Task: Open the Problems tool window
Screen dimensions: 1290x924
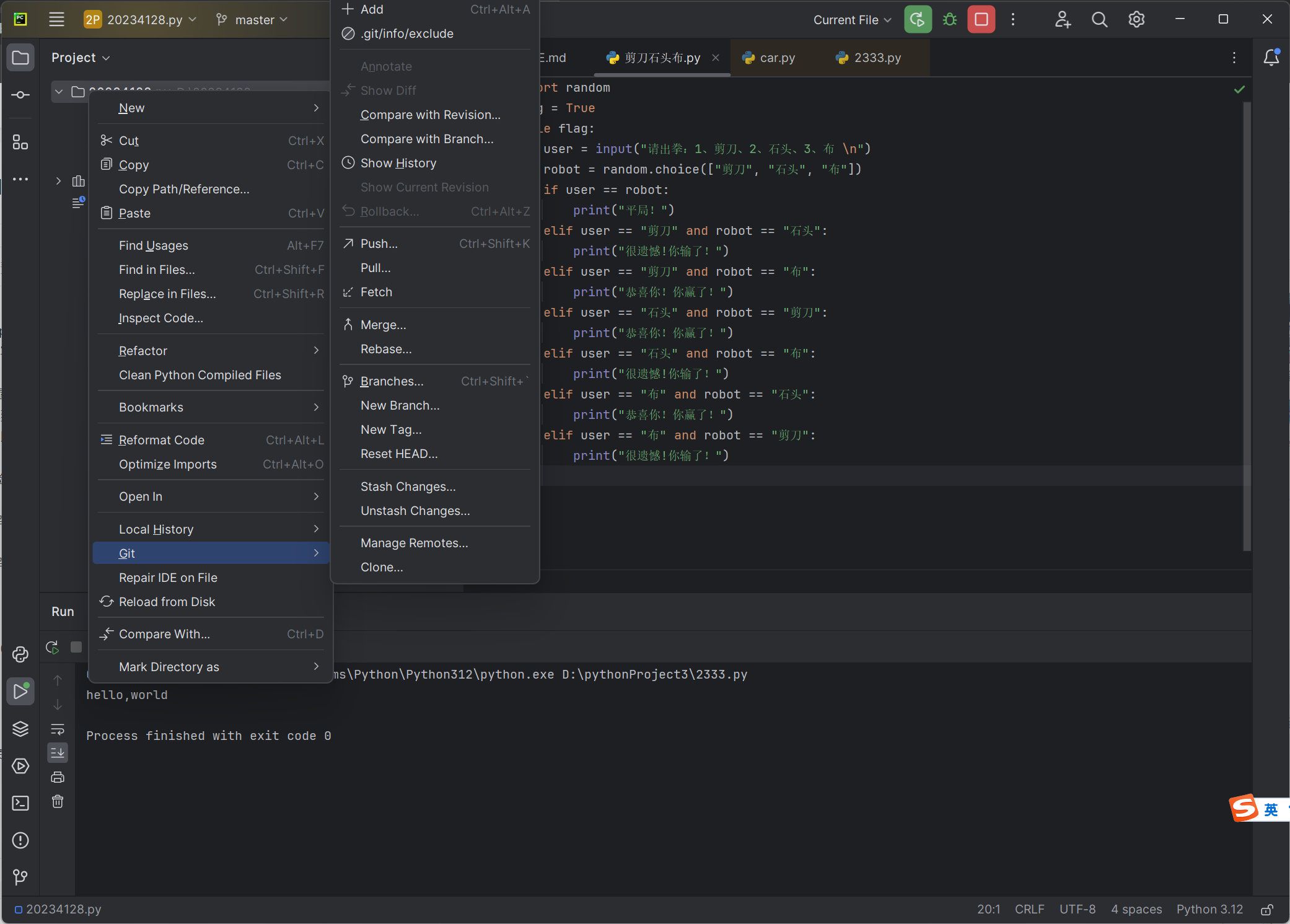Action: click(x=20, y=840)
